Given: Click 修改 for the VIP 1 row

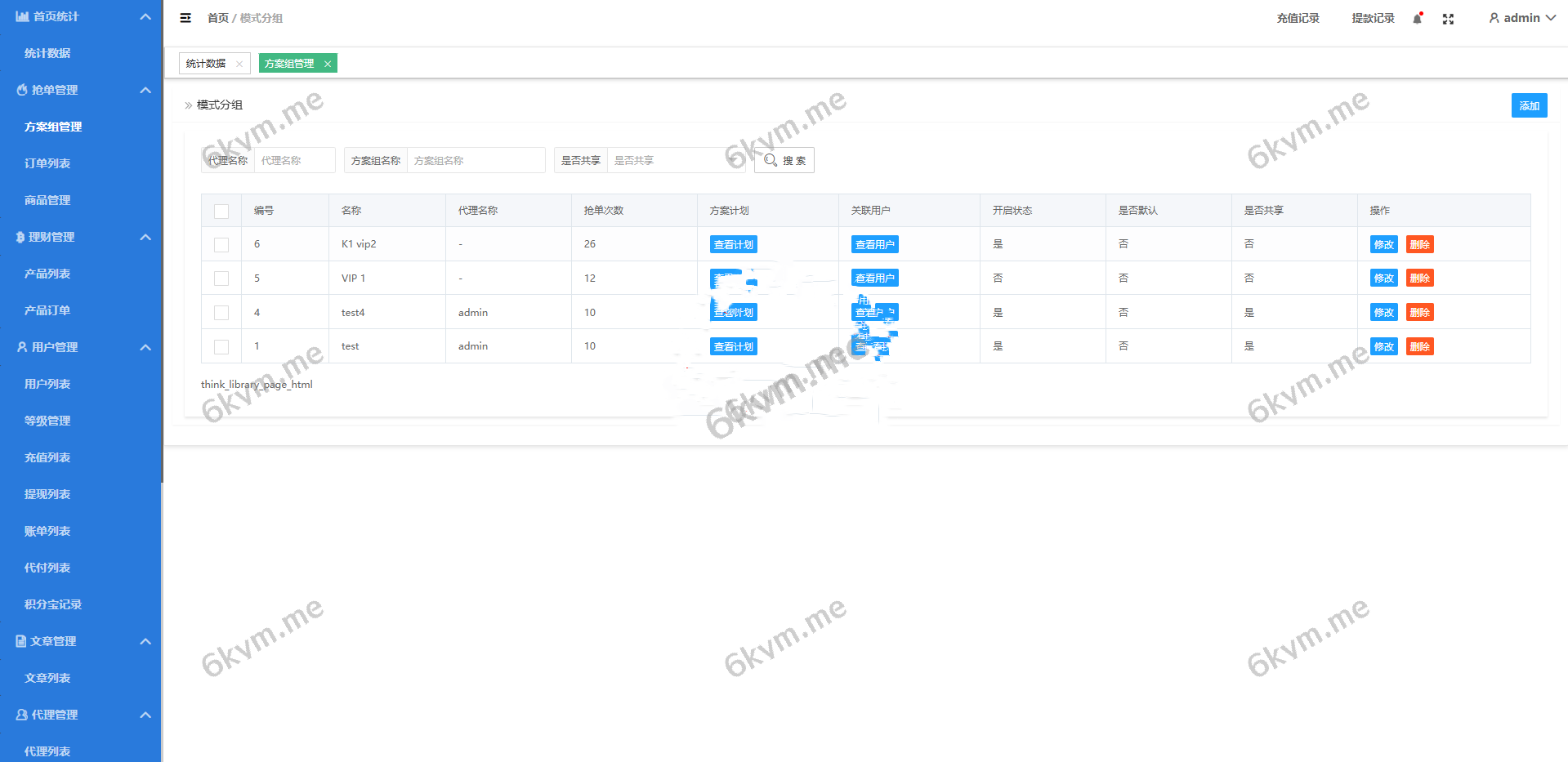Looking at the screenshot, I should click(x=1383, y=279).
